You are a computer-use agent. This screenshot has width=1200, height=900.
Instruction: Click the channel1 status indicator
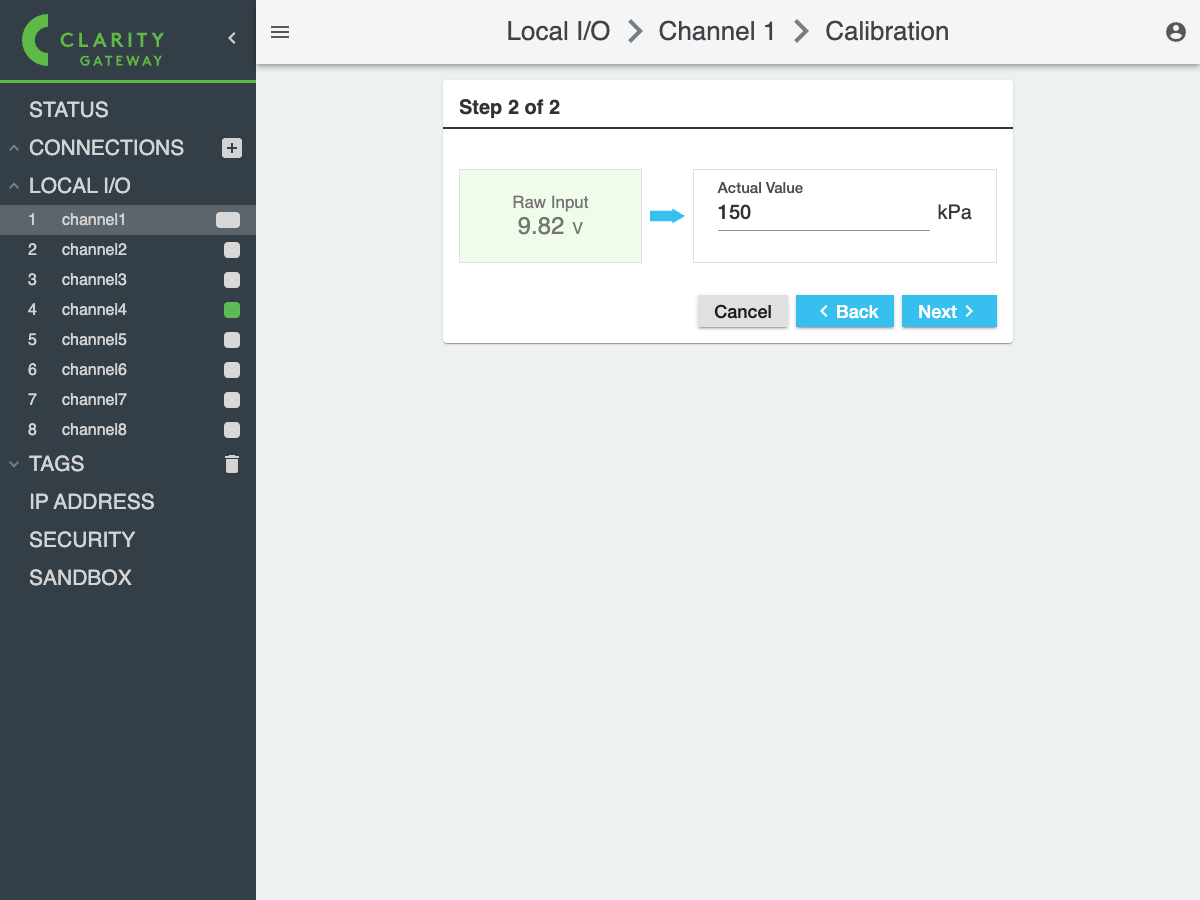point(228,220)
